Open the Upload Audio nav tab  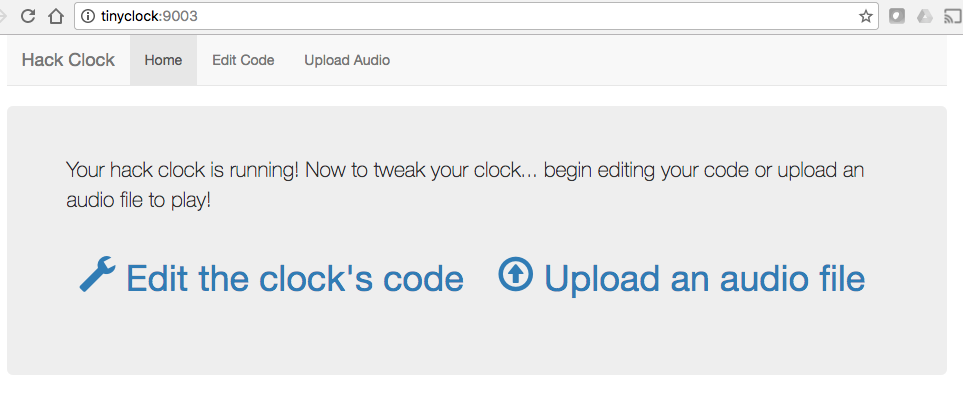347,60
